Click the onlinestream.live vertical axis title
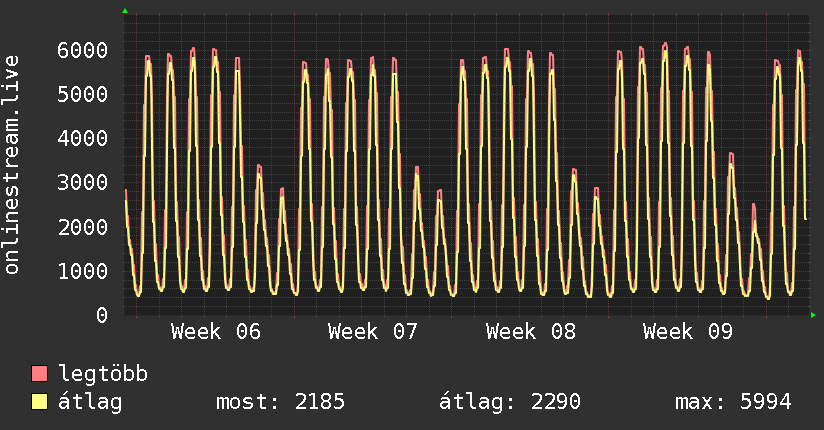Image resolution: width=824 pixels, height=430 pixels. [13, 164]
